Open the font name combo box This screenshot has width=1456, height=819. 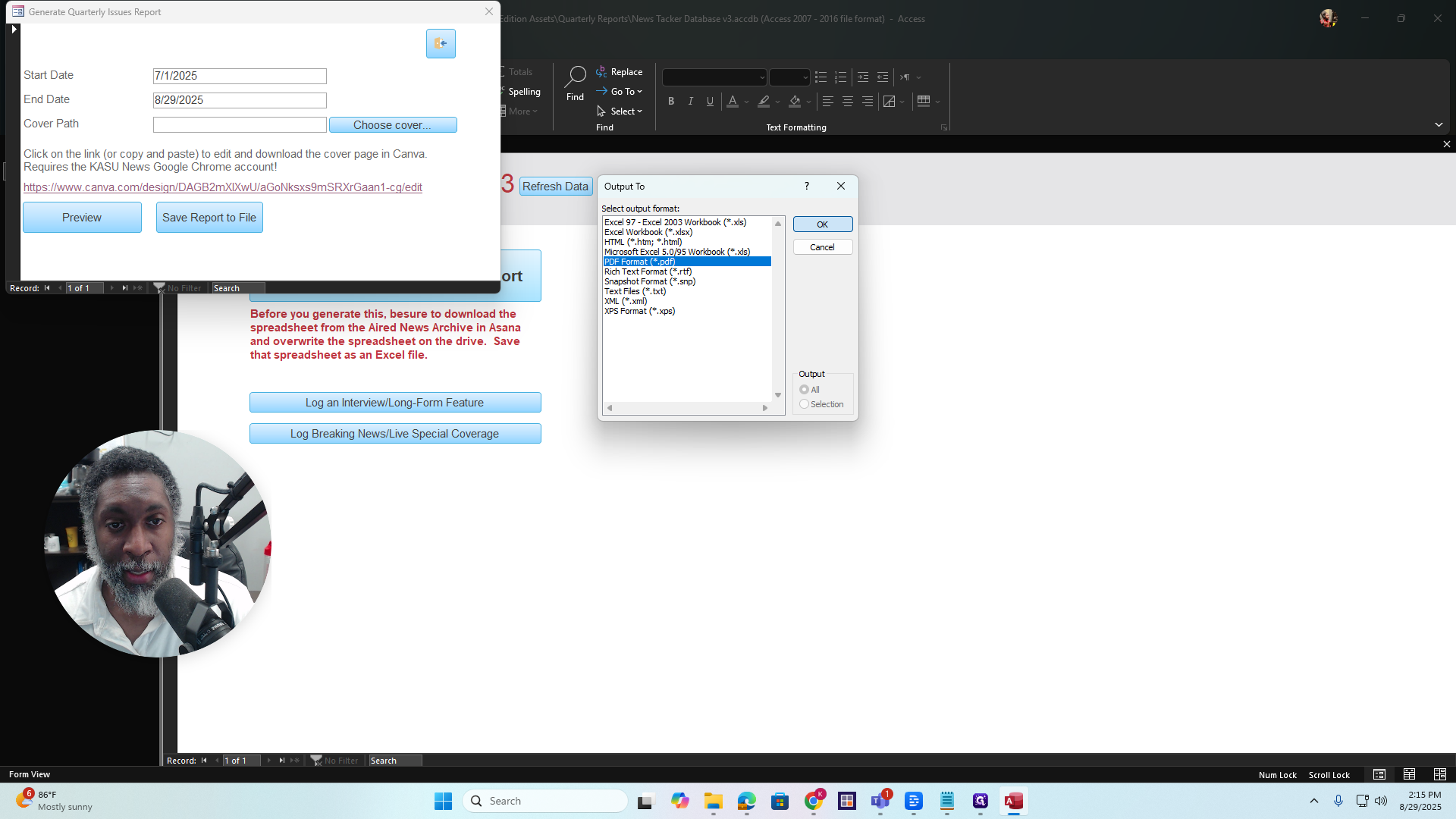tap(714, 77)
